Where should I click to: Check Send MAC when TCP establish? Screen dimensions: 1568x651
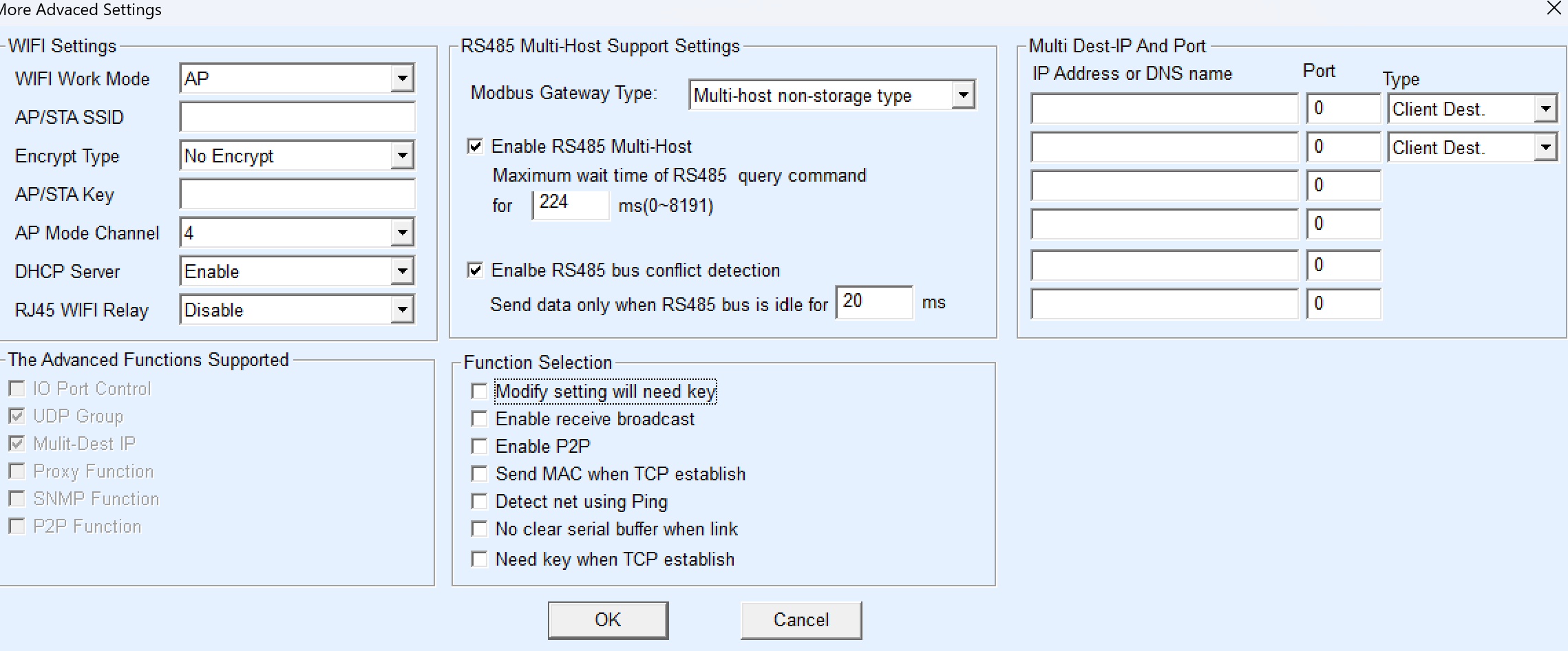coord(479,474)
